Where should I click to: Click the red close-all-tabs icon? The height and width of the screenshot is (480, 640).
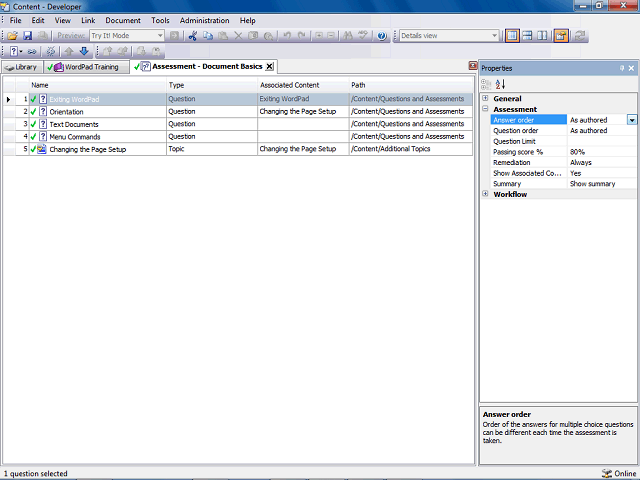pos(473,66)
